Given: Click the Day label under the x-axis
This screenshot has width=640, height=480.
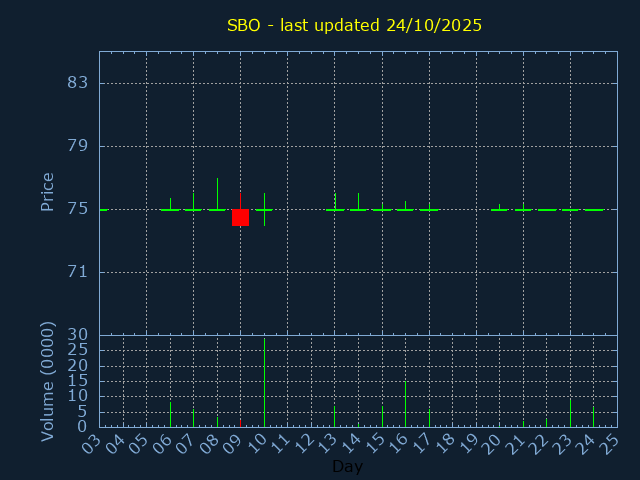Looking at the screenshot, I should (347, 467).
